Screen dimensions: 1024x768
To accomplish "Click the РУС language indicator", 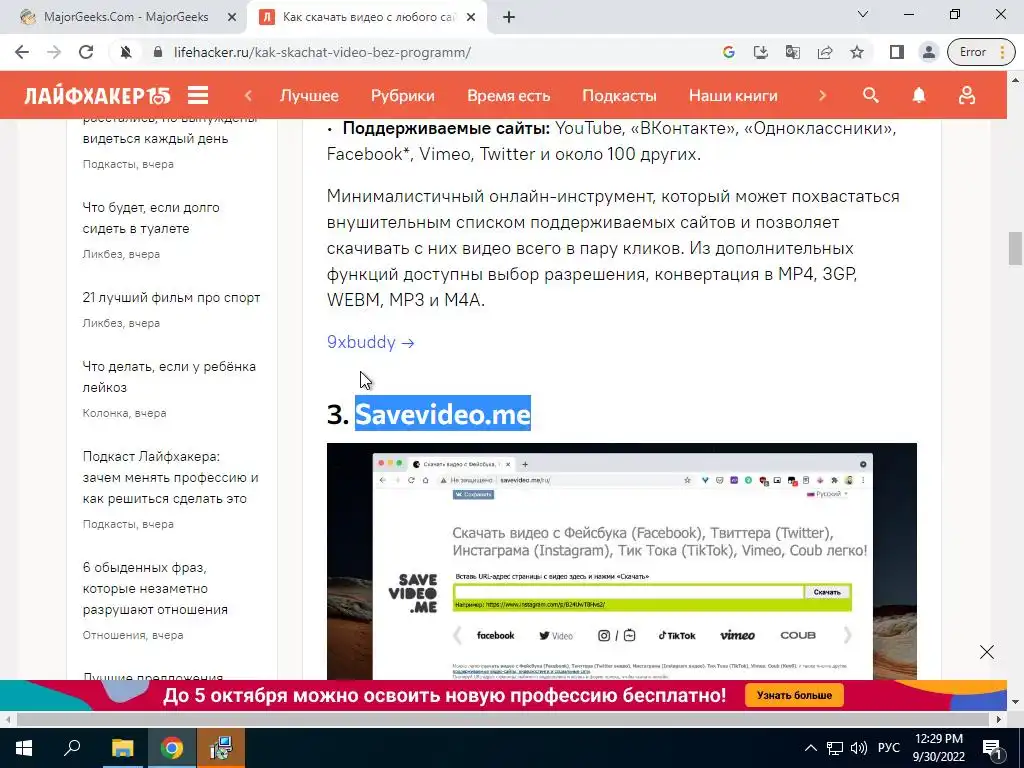I will click(888, 748).
